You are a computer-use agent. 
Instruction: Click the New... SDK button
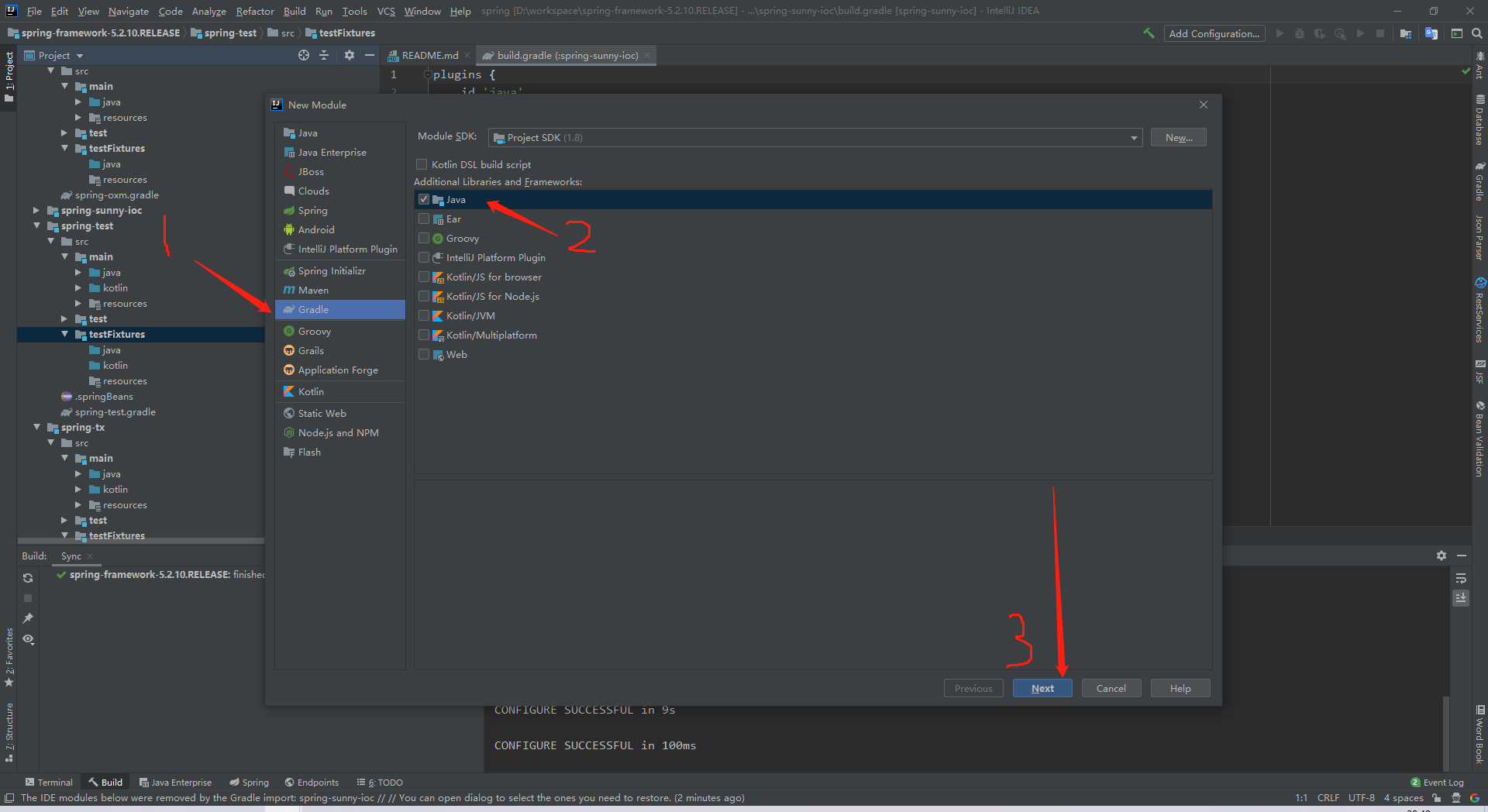tap(1179, 137)
